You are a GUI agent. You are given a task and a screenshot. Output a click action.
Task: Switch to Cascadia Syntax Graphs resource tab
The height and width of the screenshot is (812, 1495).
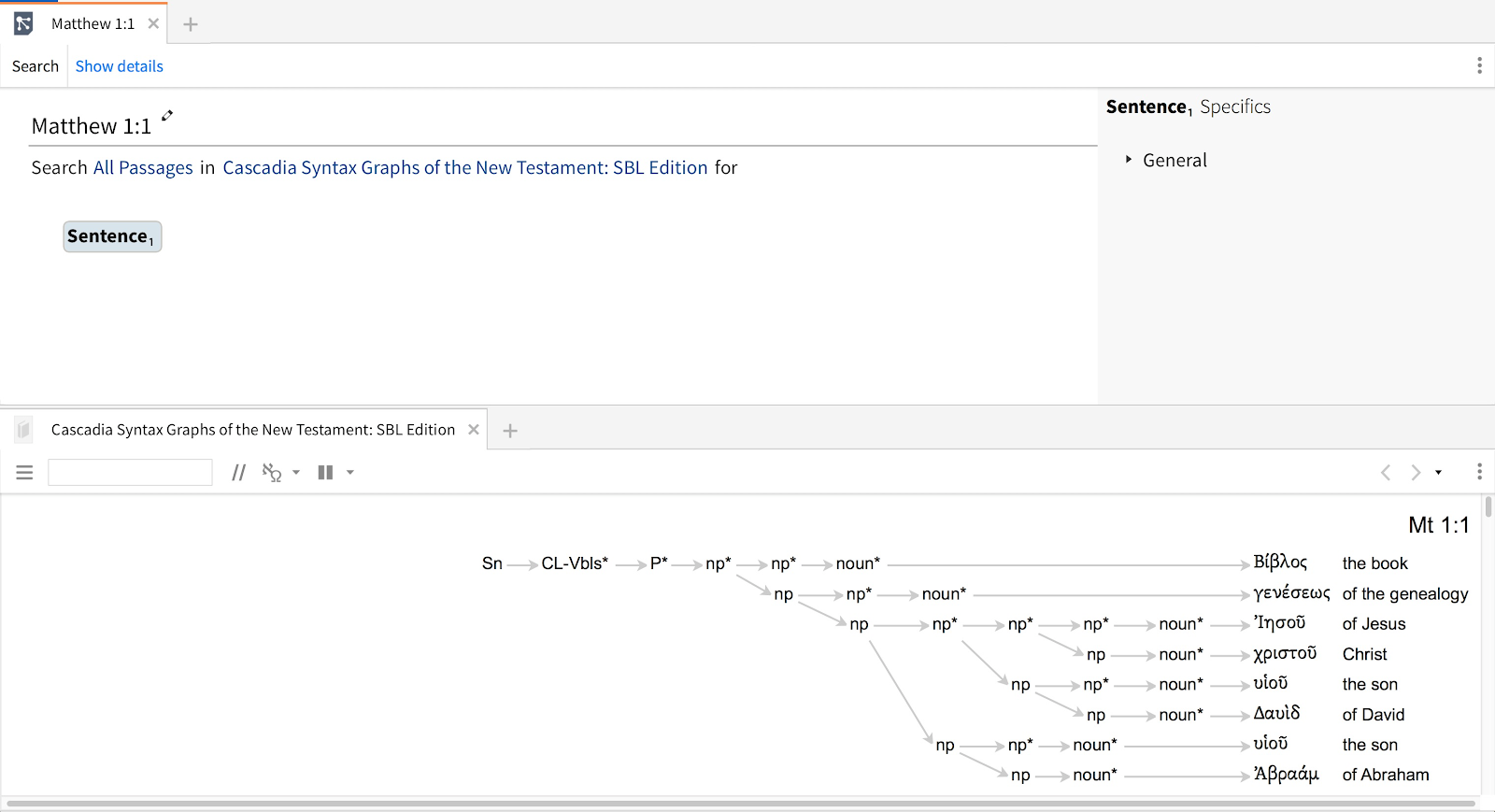[252, 430]
